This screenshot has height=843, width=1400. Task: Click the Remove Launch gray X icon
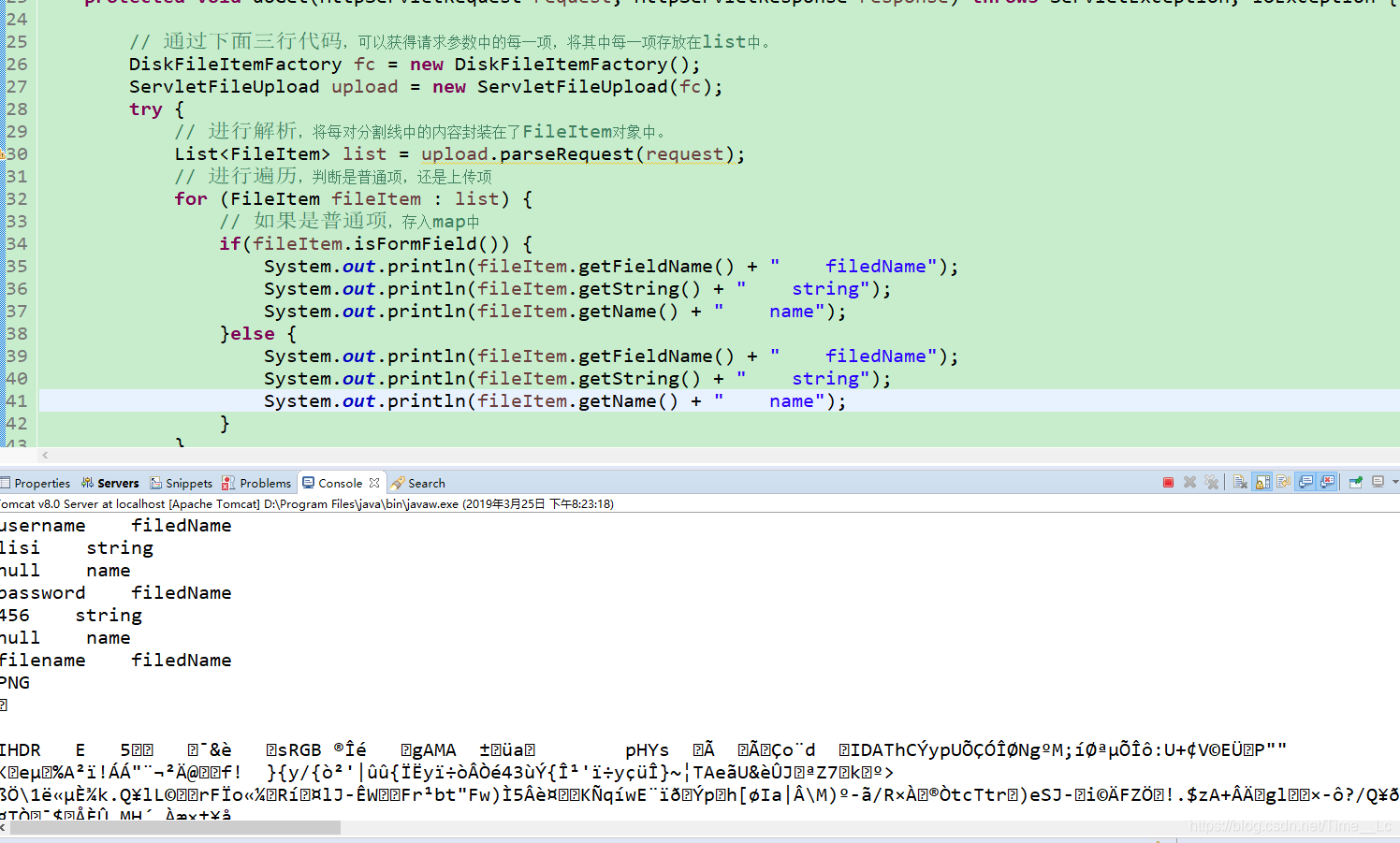(1189, 482)
